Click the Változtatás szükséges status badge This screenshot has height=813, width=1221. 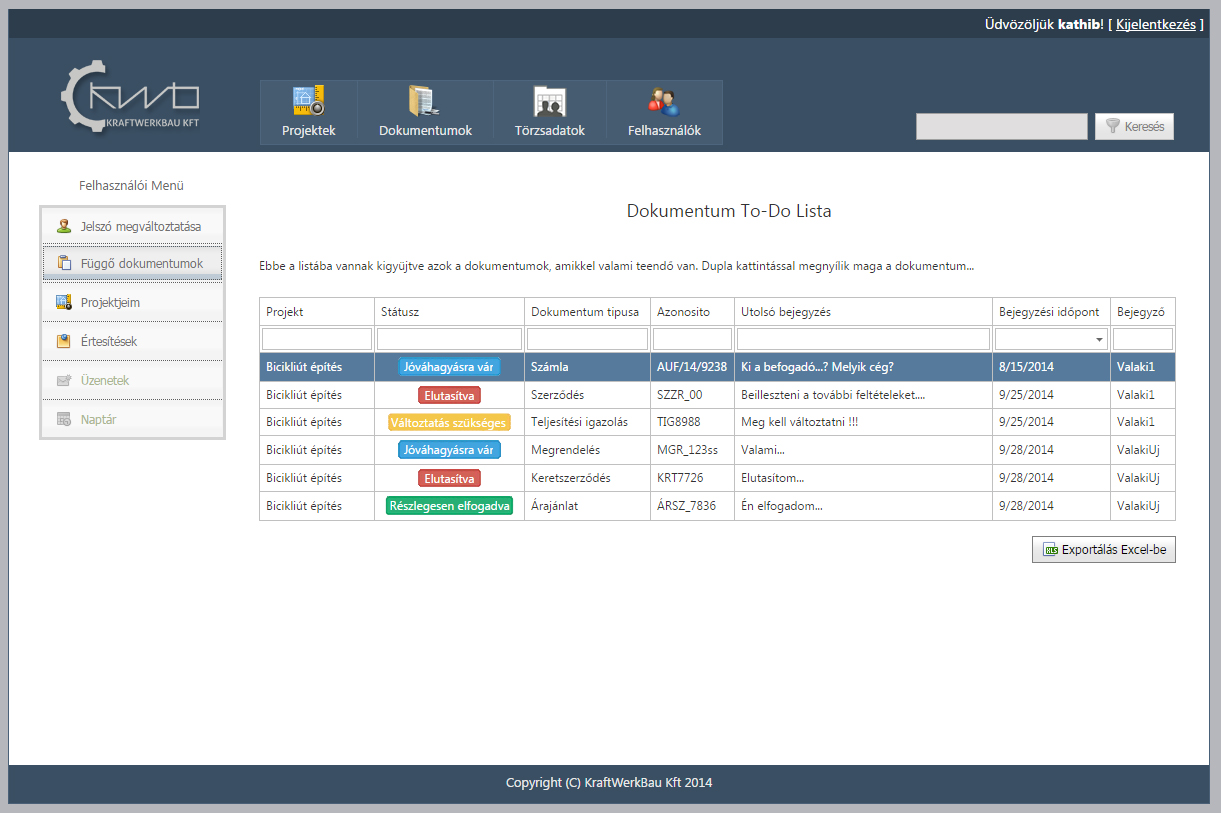pos(449,422)
